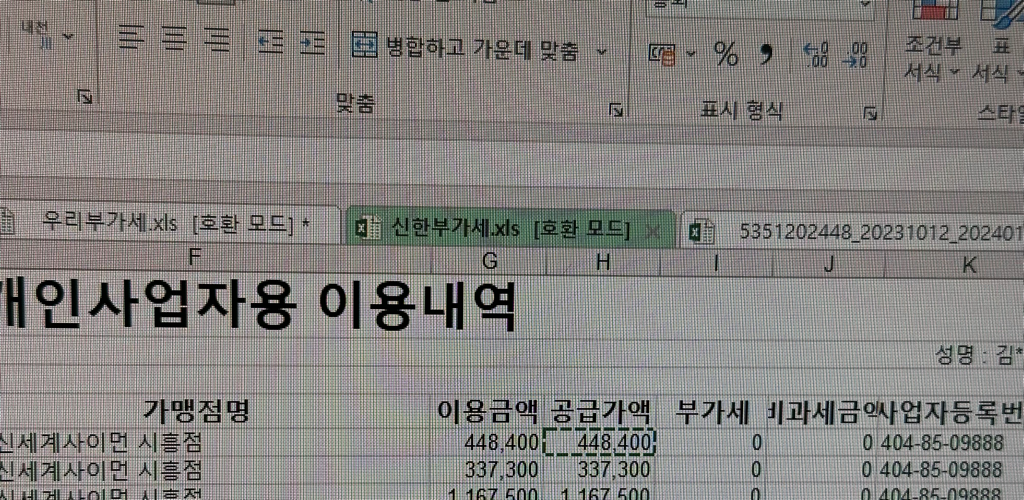Open the accounting format dropdown arrow
The image size is (1024, 500).
pyautogui.click(x=690, y=54)
